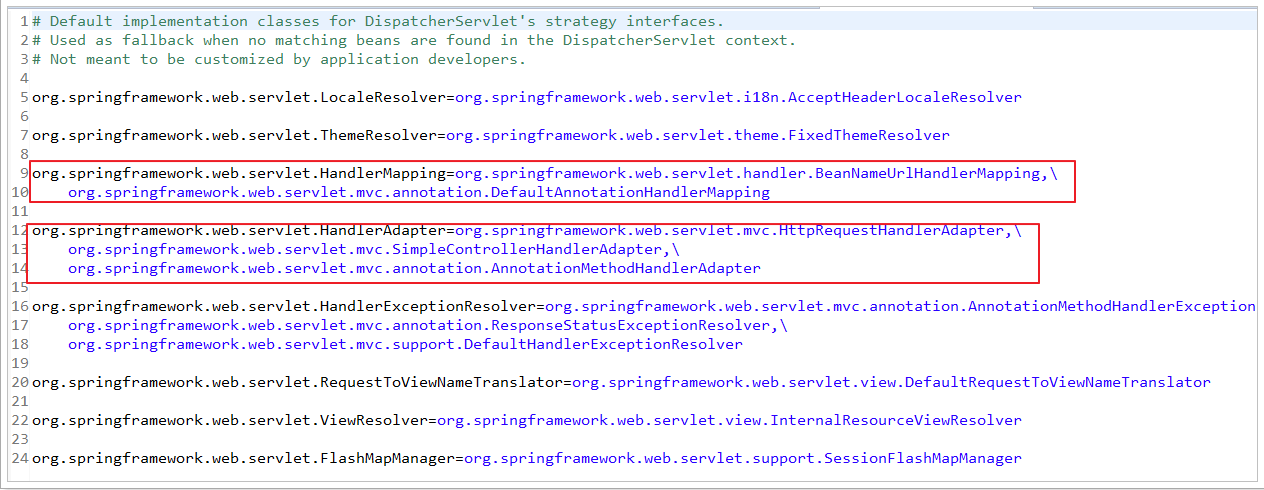Click the AcceptHeaderLocaleResolver value on line 5
The image size is (1264, 490).
coord(738,97)
